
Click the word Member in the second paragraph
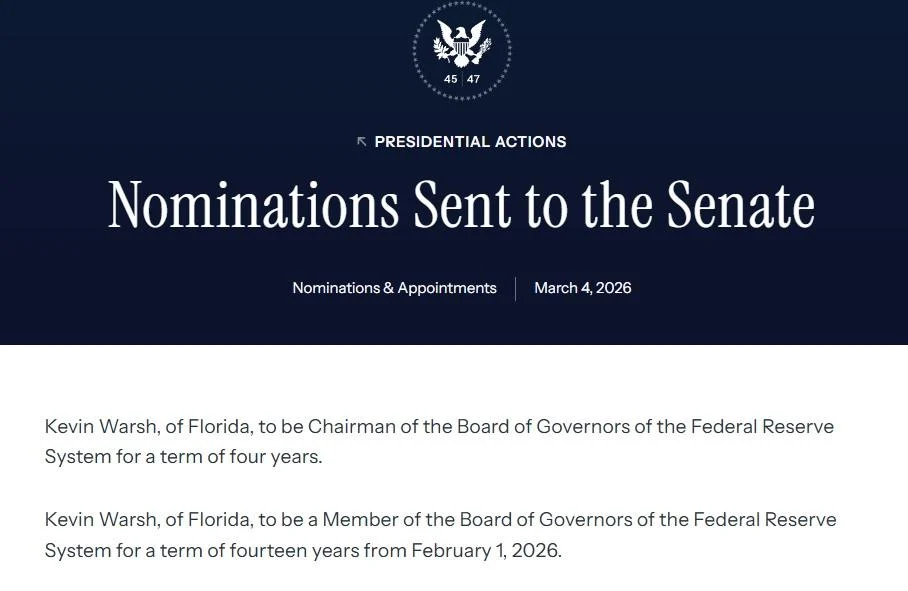(359, 520)
